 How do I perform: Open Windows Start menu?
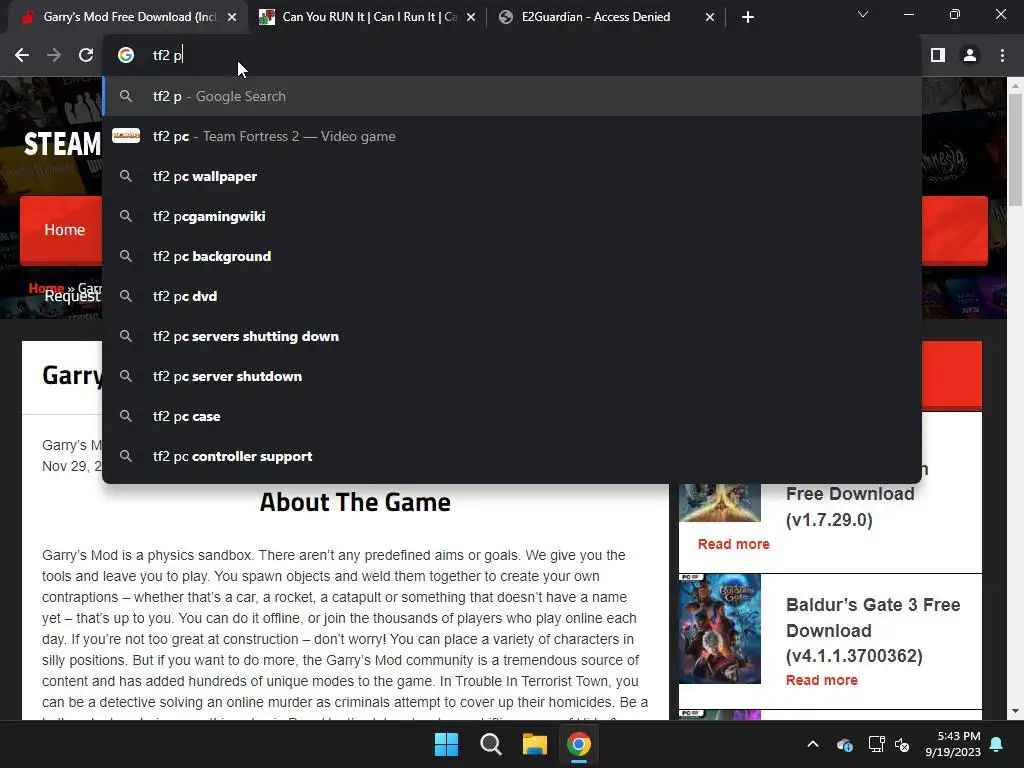click(x=447, y=744)
